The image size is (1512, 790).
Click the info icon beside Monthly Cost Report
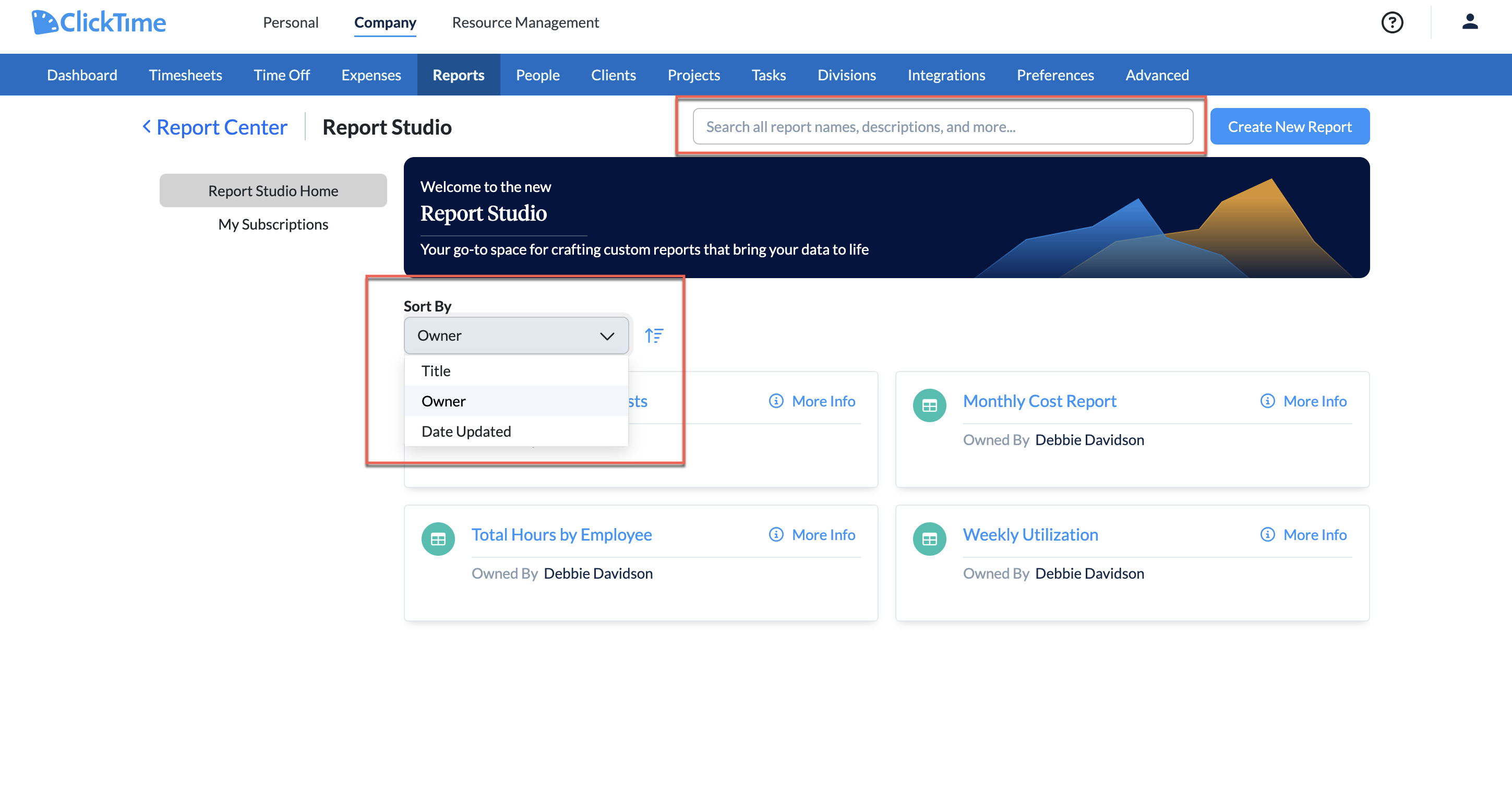[1267, 401]
